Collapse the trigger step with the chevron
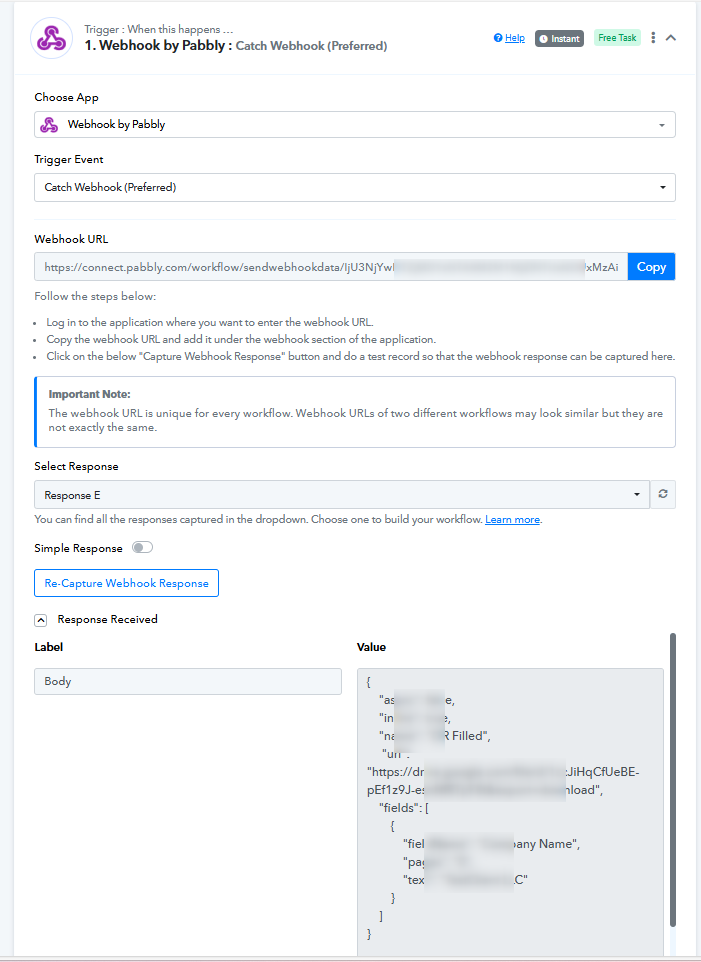 click(x=671, y=38)
